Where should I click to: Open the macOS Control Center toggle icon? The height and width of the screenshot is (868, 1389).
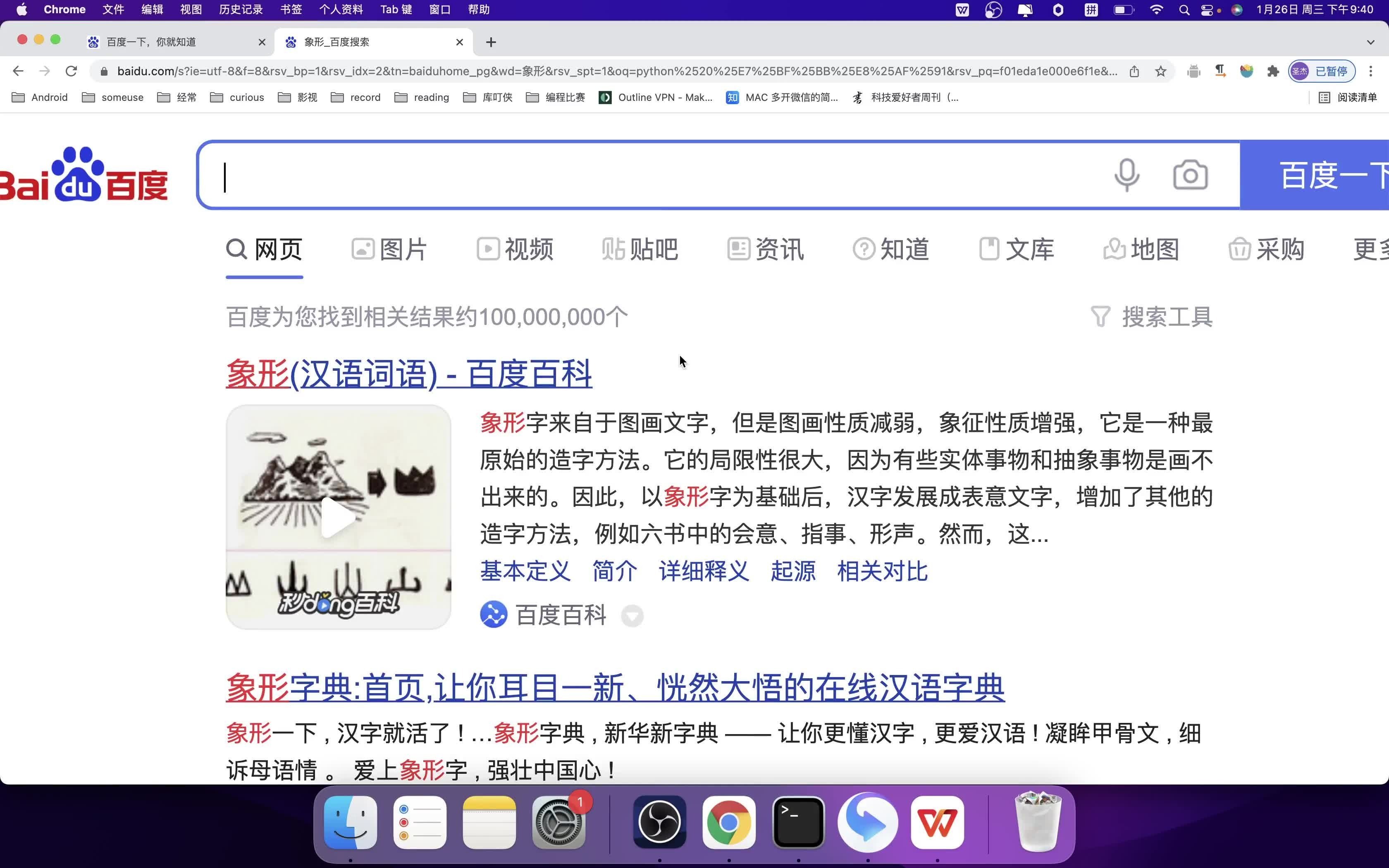[1207, 10]
